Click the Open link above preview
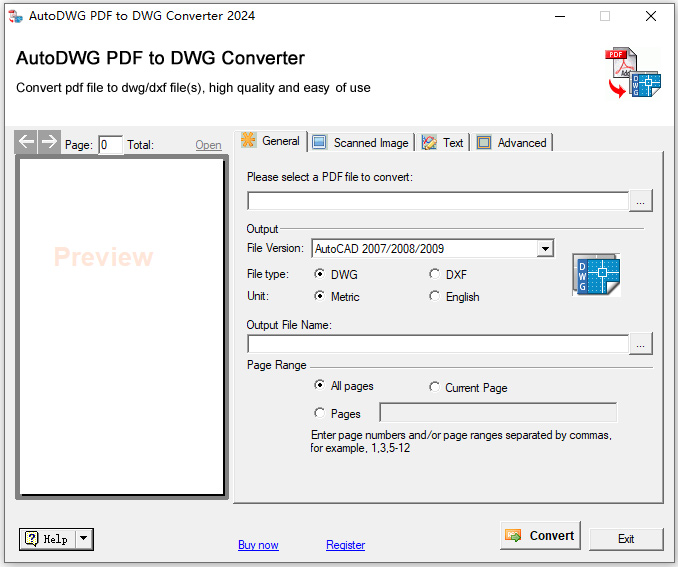Viewport: 678px width, 567px height. tap(208, 144)
